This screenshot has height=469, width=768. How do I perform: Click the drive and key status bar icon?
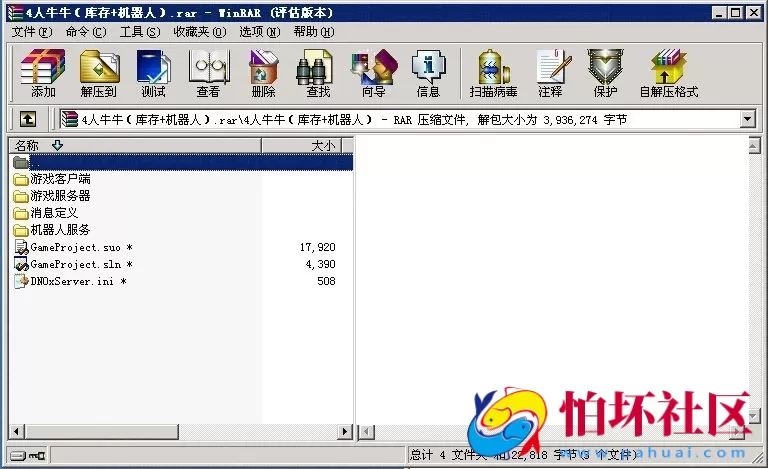click(27, 456)
